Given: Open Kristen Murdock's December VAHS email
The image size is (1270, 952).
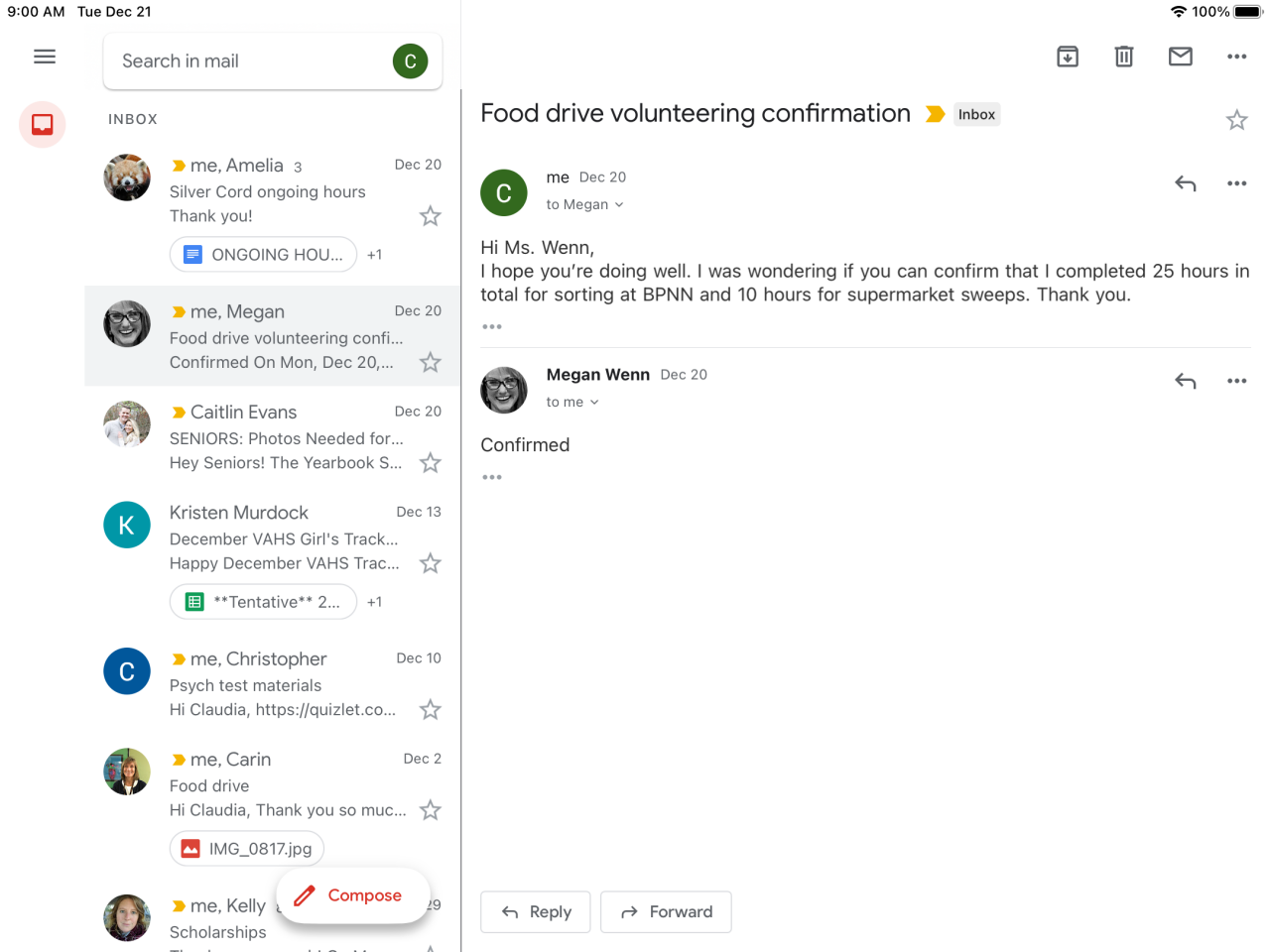Looking at the screenshot, I should pos(283,537).
